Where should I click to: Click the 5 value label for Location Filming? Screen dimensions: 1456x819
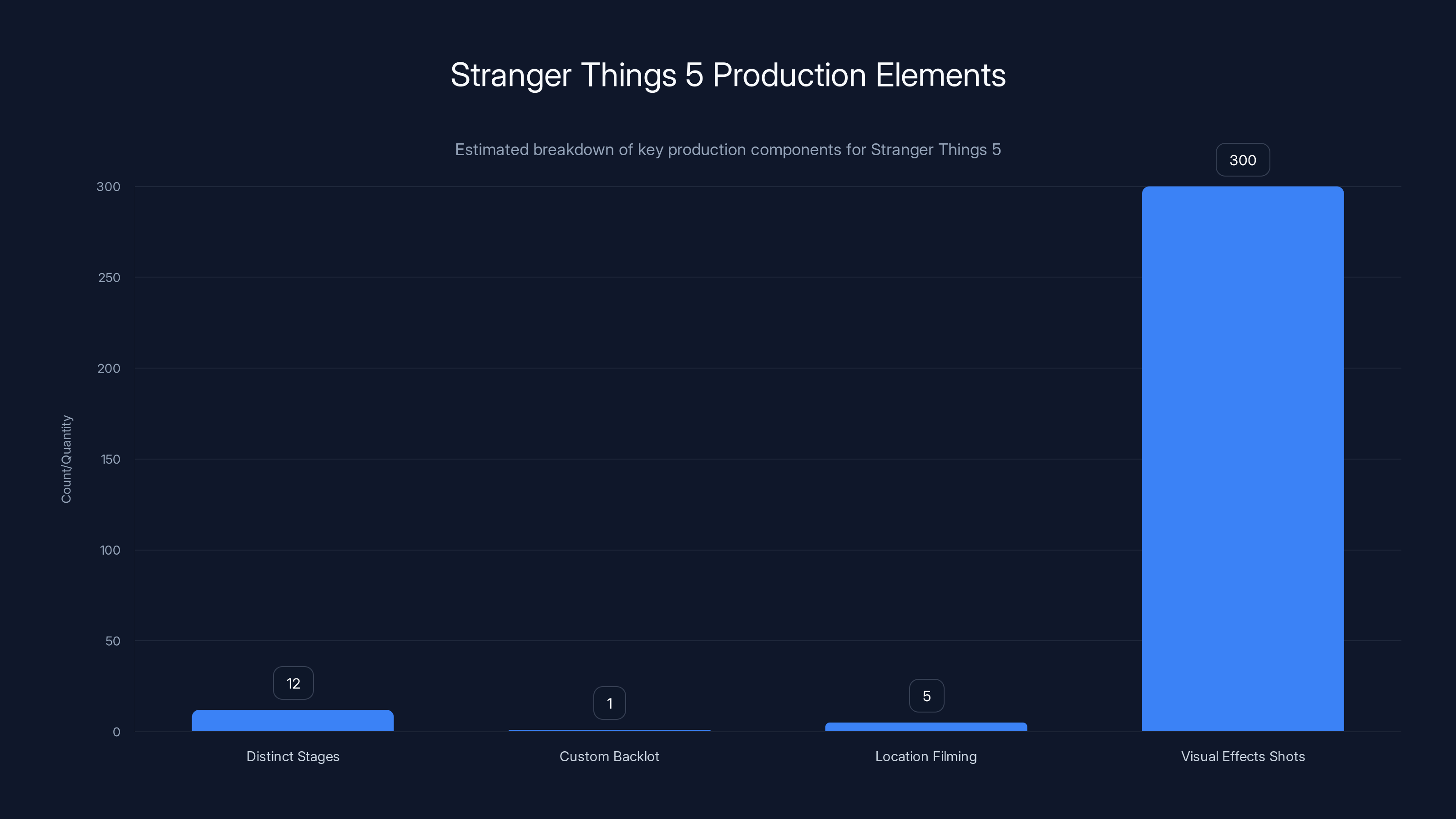926,695
